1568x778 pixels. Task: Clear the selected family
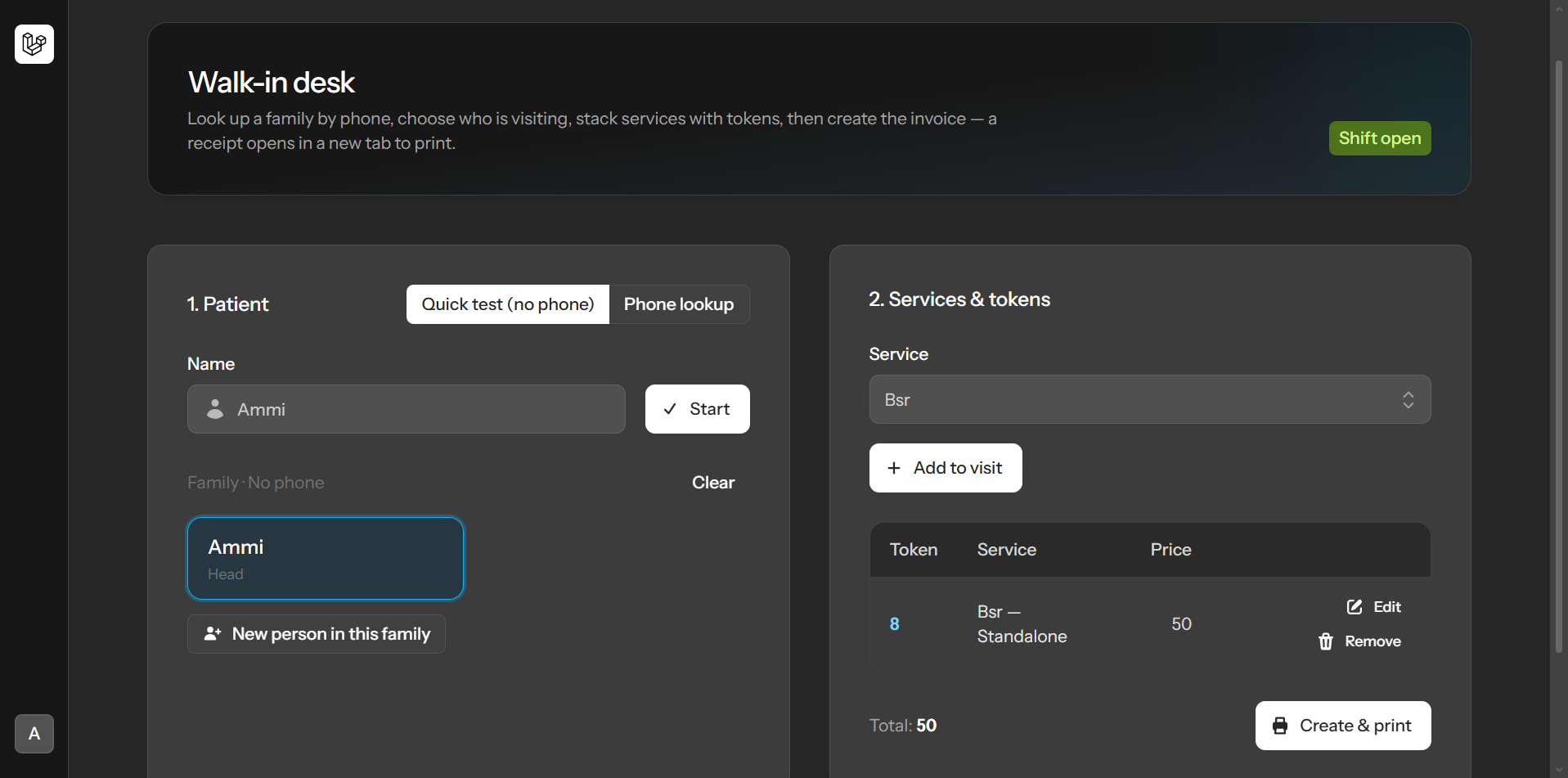(x=713, y=483)
